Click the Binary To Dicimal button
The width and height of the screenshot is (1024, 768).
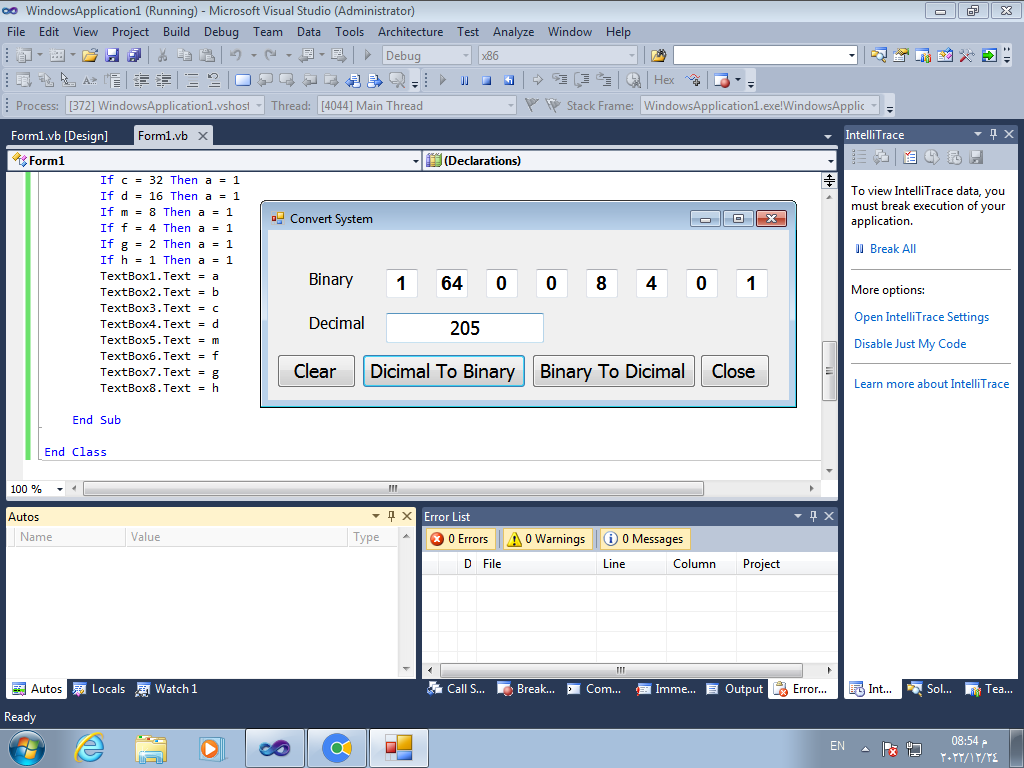click(612, 371)
